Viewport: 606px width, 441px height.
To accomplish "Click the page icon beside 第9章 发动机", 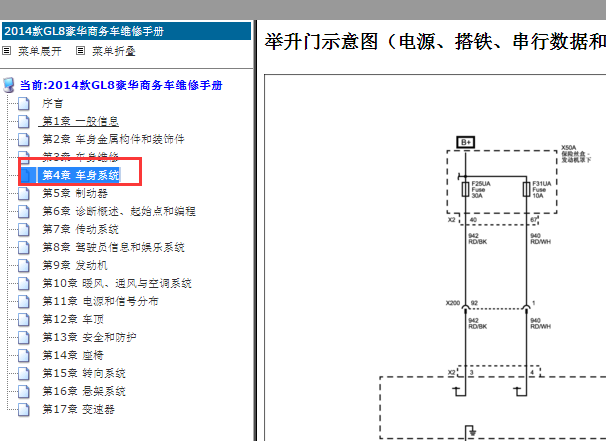I will coord(24,266).
